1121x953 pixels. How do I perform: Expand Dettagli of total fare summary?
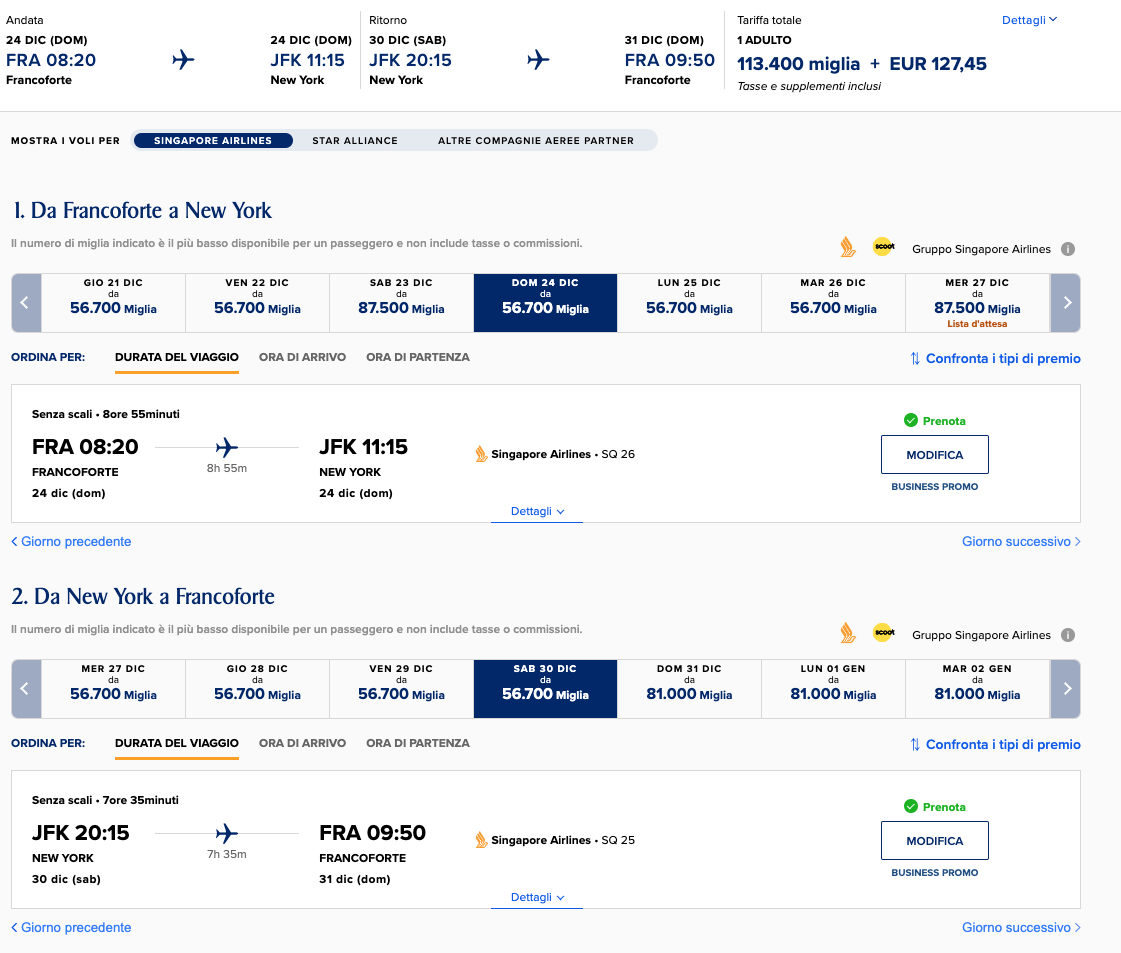pyautogui.click(x=1029, y=20)
